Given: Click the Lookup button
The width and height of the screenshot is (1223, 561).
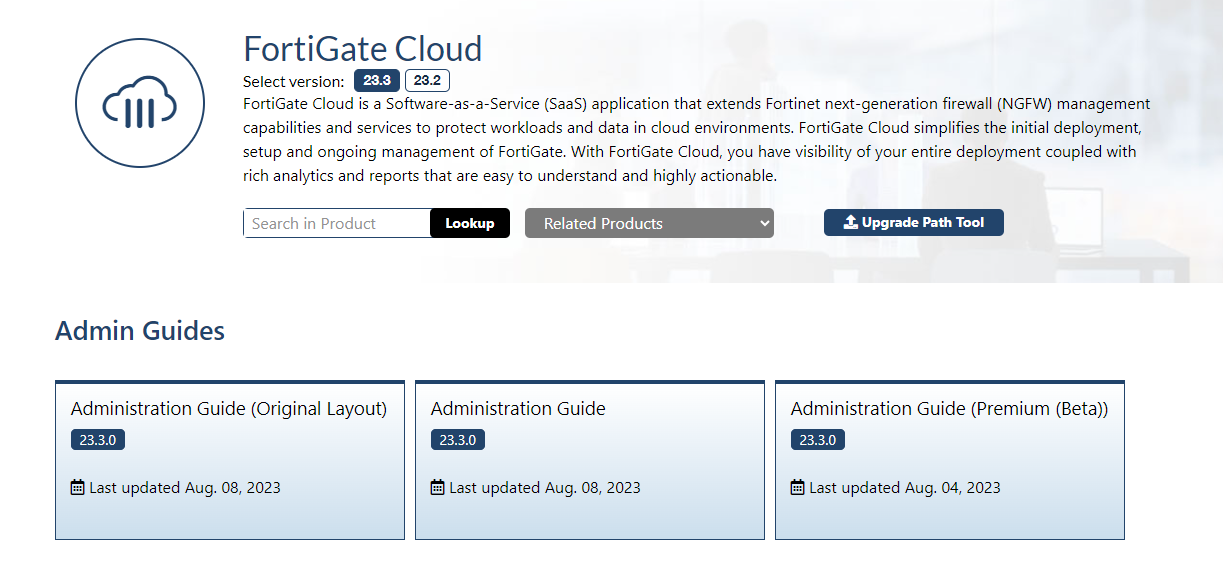Looking at the screenshot, I should 470,223.
